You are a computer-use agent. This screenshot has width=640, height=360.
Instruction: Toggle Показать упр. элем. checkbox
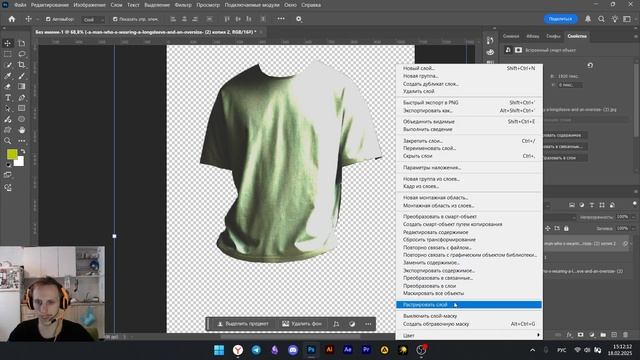pos(115,19)
